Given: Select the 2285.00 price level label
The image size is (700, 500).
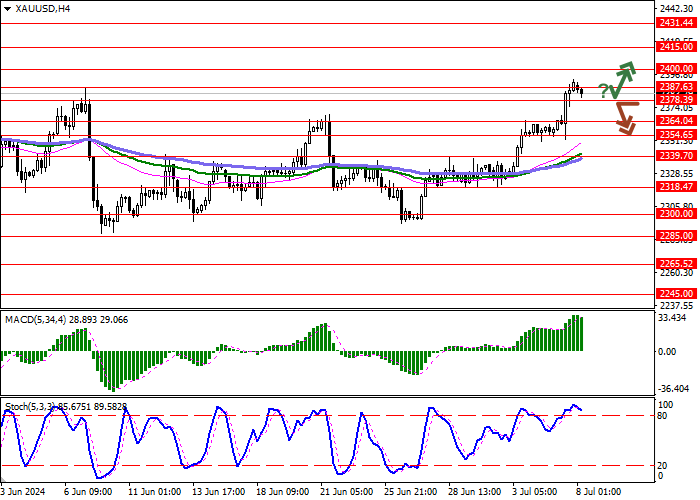Looking at the screenshot, I should tap(676, 236).
